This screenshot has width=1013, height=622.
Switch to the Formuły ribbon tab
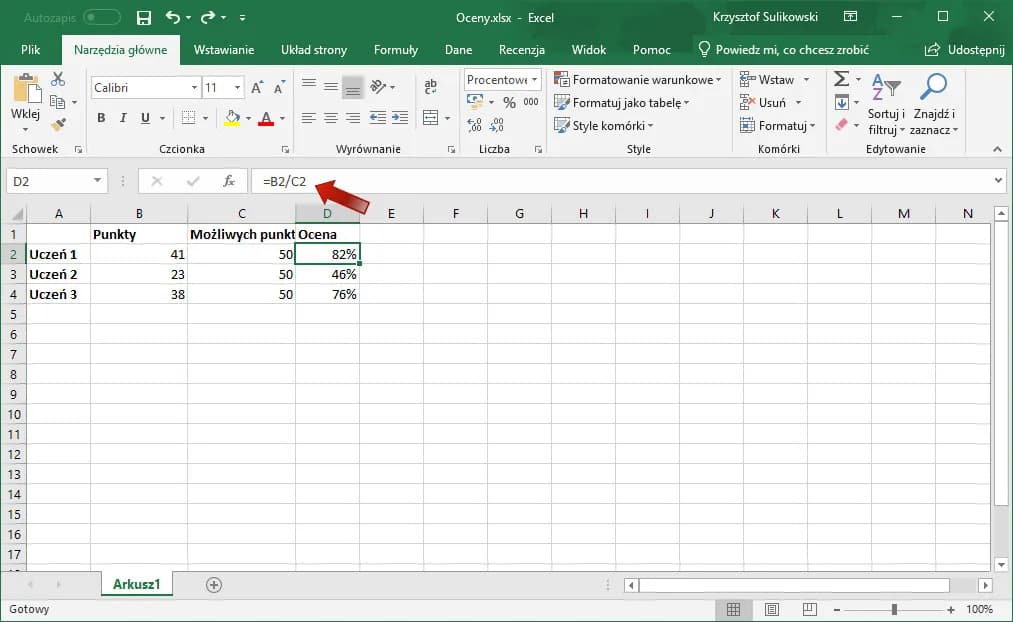pyautogui.click(x=395, y=50)
